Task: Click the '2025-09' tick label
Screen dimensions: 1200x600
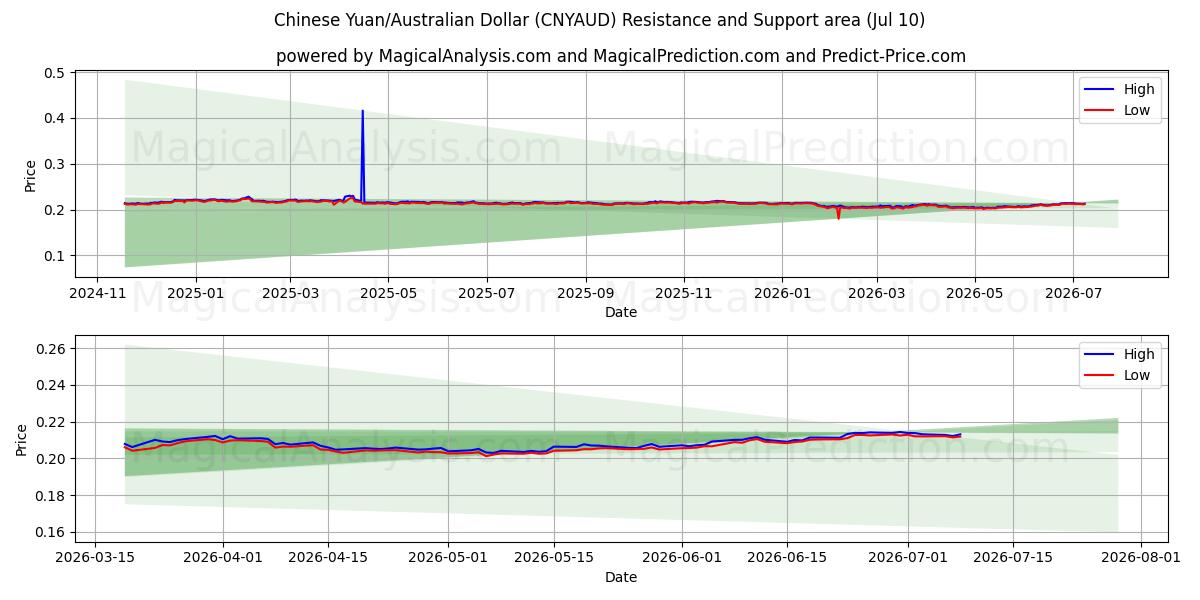Action: pos(585,293)
